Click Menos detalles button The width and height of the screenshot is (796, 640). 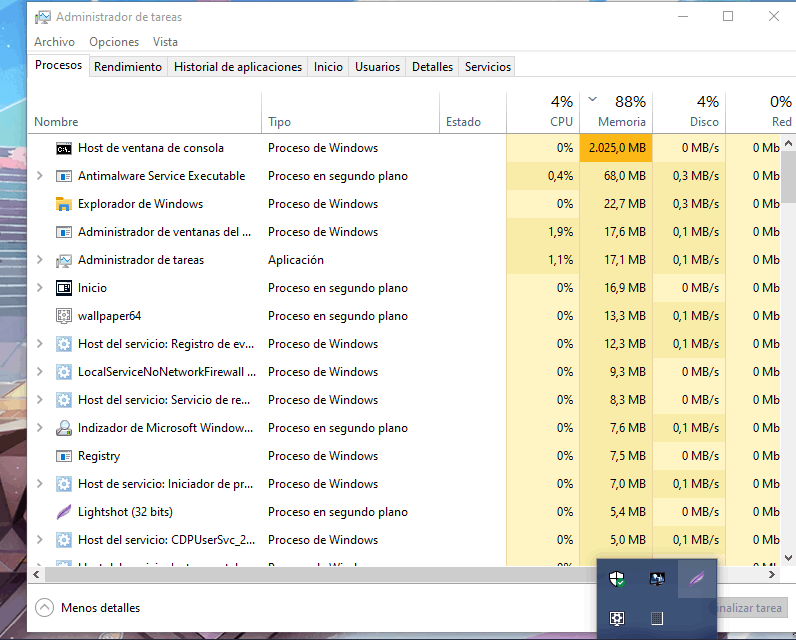click(88, 608)
